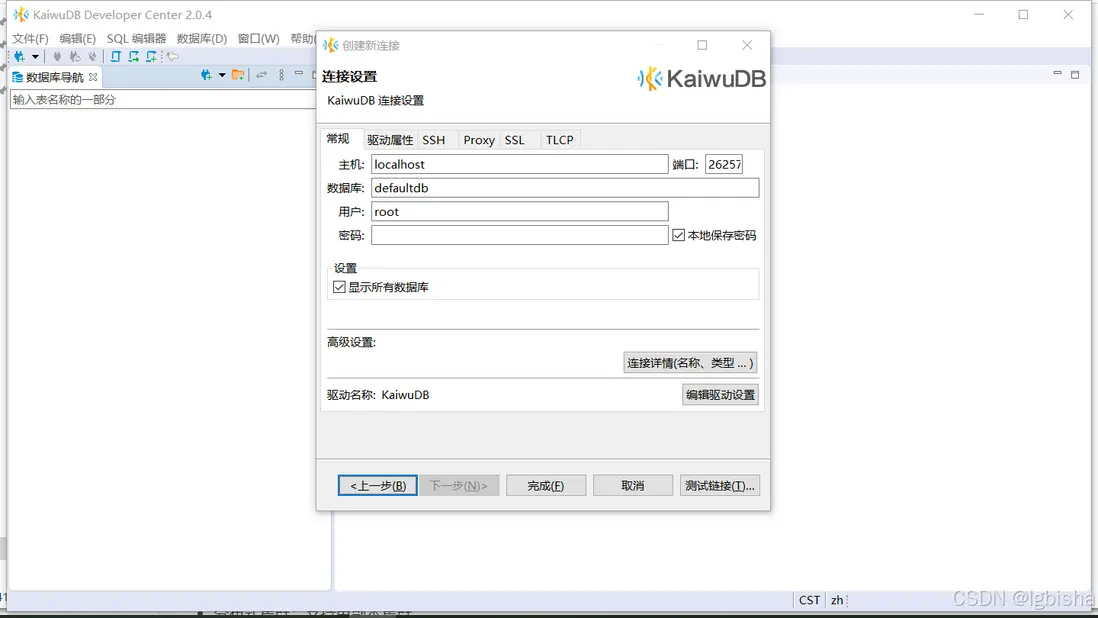Toggle the 显示所有数据库 checkbox
Image resolution: width=1098 pixels, height=618 pixels.
pyautogui.click(x=340, y=287)
